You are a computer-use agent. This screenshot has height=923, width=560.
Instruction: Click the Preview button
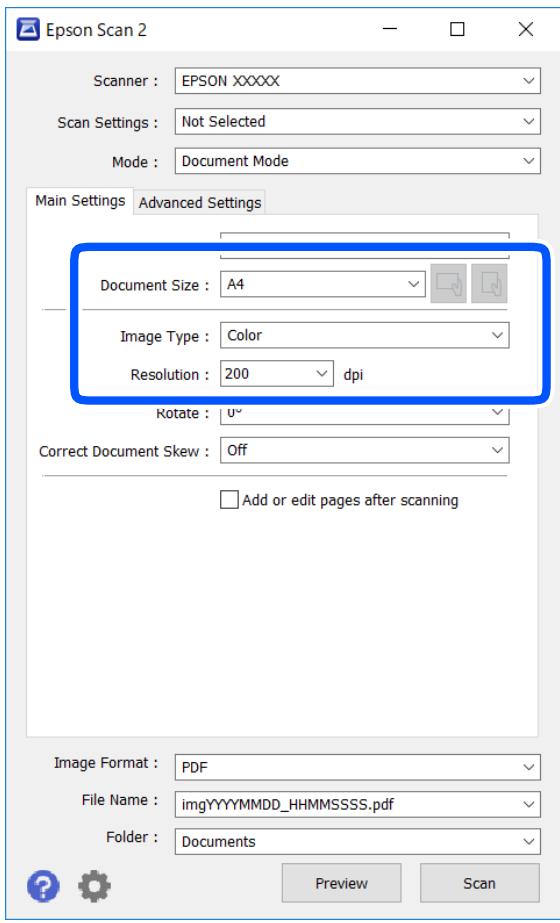(x=342, y=883)
